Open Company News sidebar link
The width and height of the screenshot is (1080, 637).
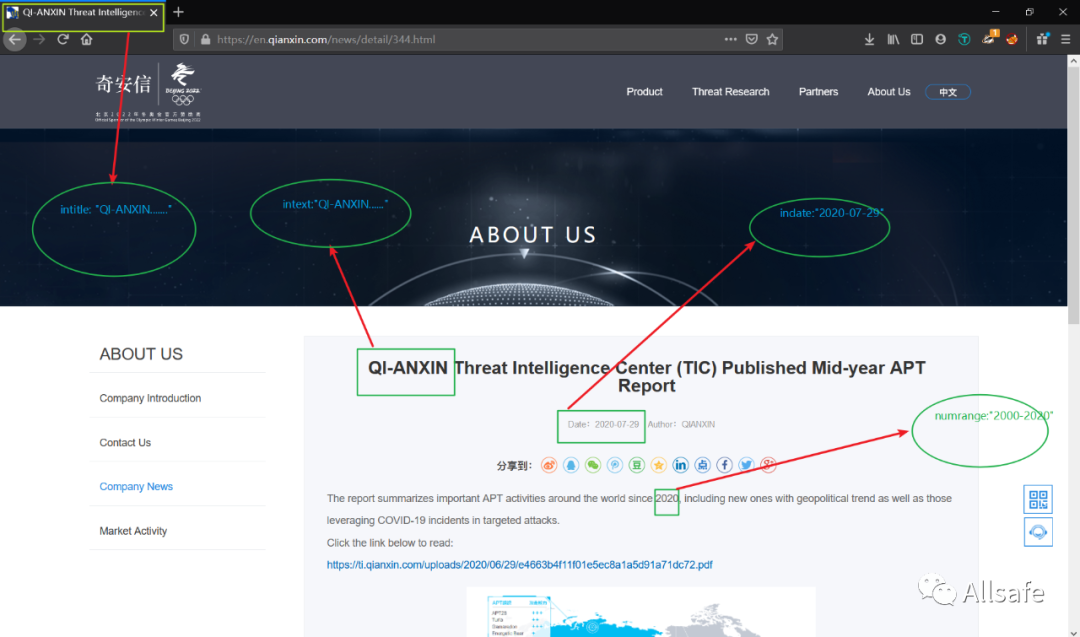pyautogui.click(x=136, y=486)
